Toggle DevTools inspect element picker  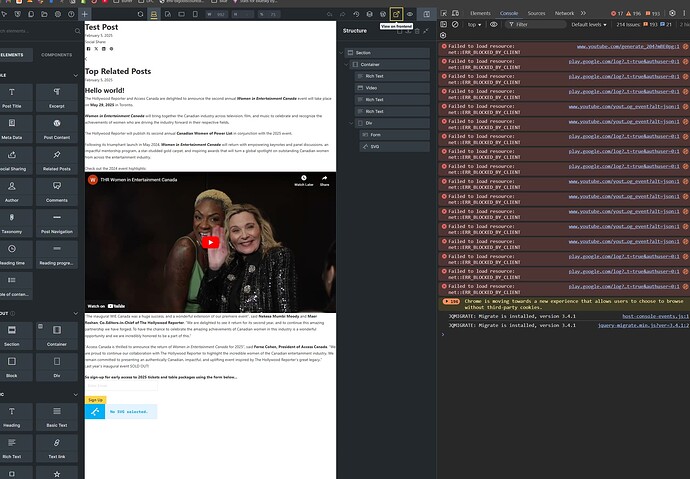point(444,13)
